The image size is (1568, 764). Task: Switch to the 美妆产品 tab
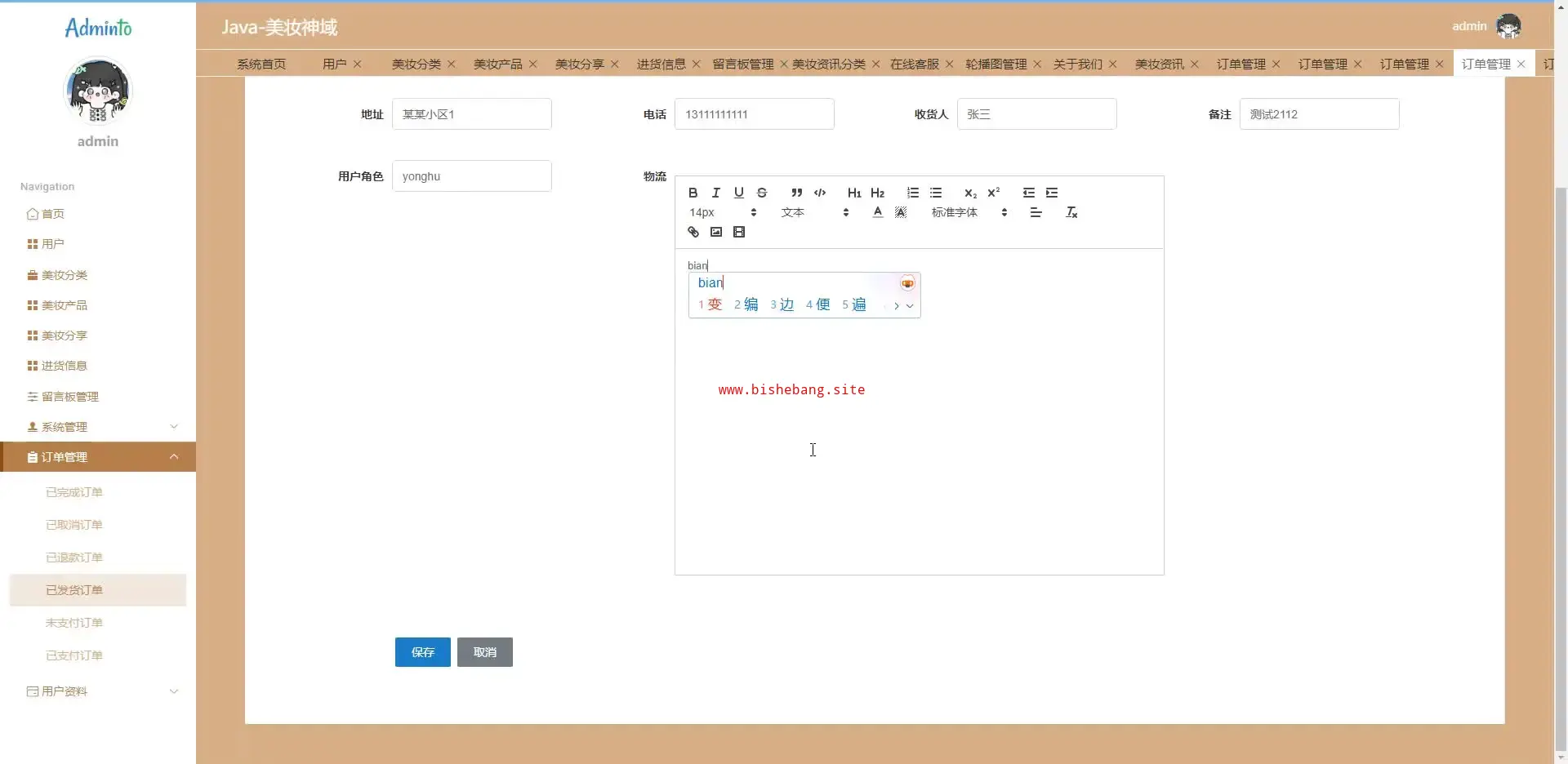coord(497,64)
